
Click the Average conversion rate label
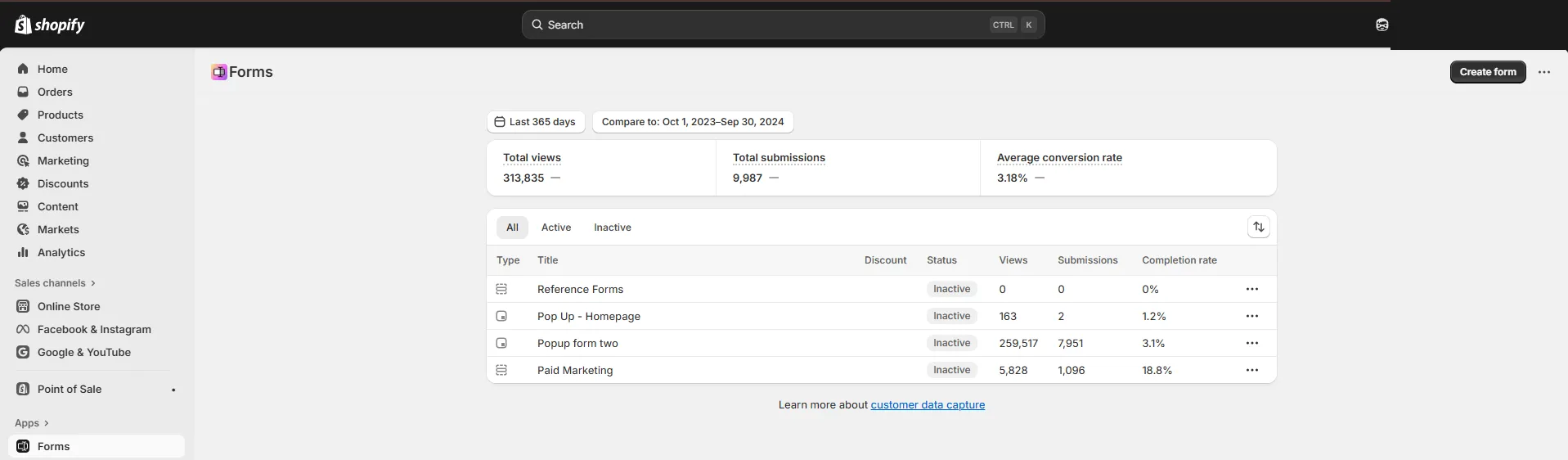click(1059, 157)
